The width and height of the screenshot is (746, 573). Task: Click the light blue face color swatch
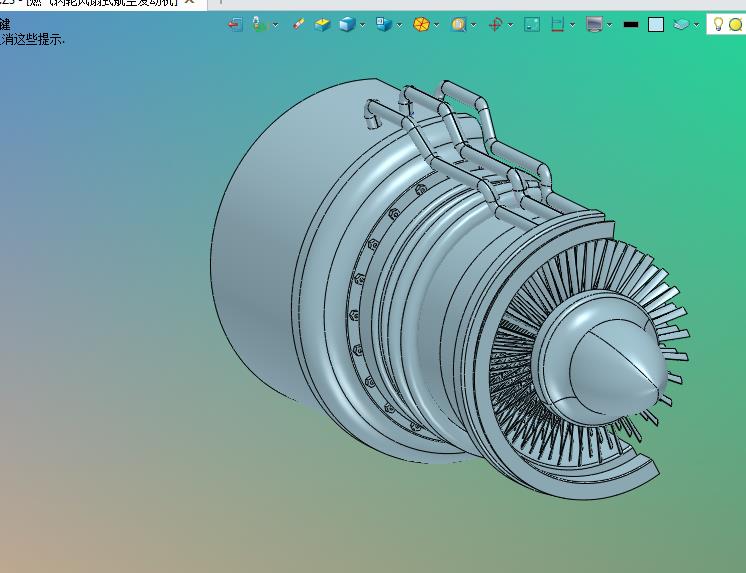(x=656, y=24)
